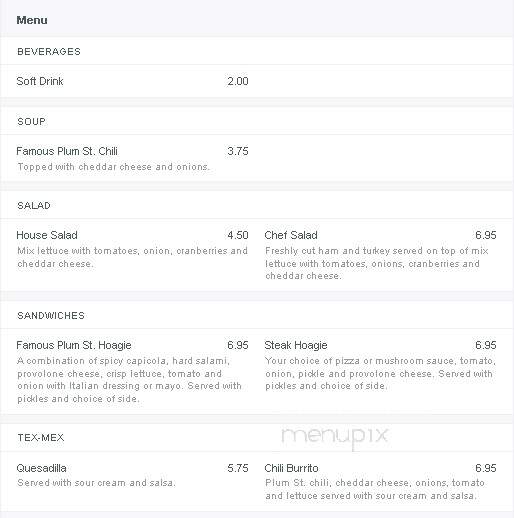Select the TEX-MEX section header

pos(41,438)
